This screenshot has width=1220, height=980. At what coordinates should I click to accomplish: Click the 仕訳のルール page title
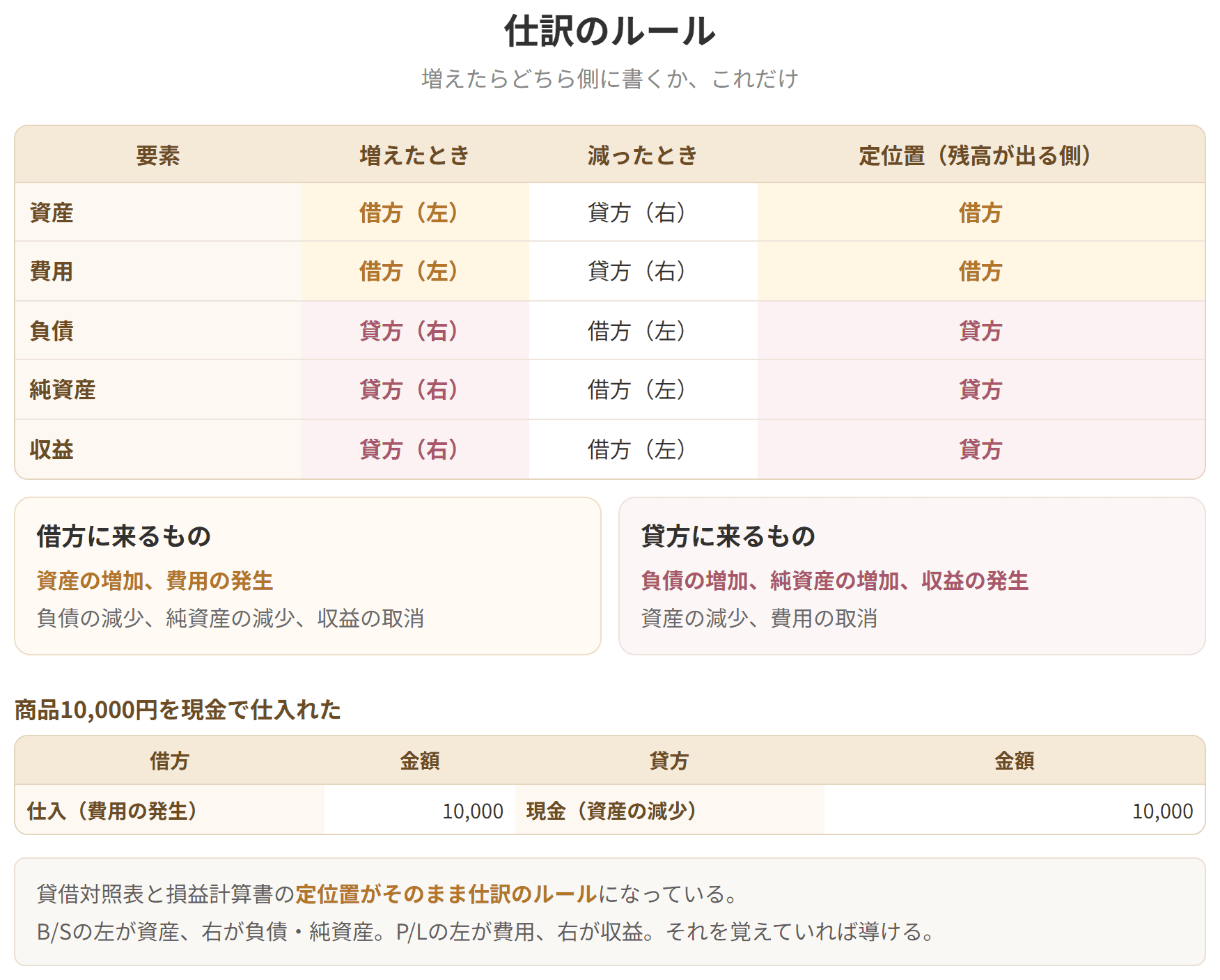pyautogui.click(x=610, y=32)
